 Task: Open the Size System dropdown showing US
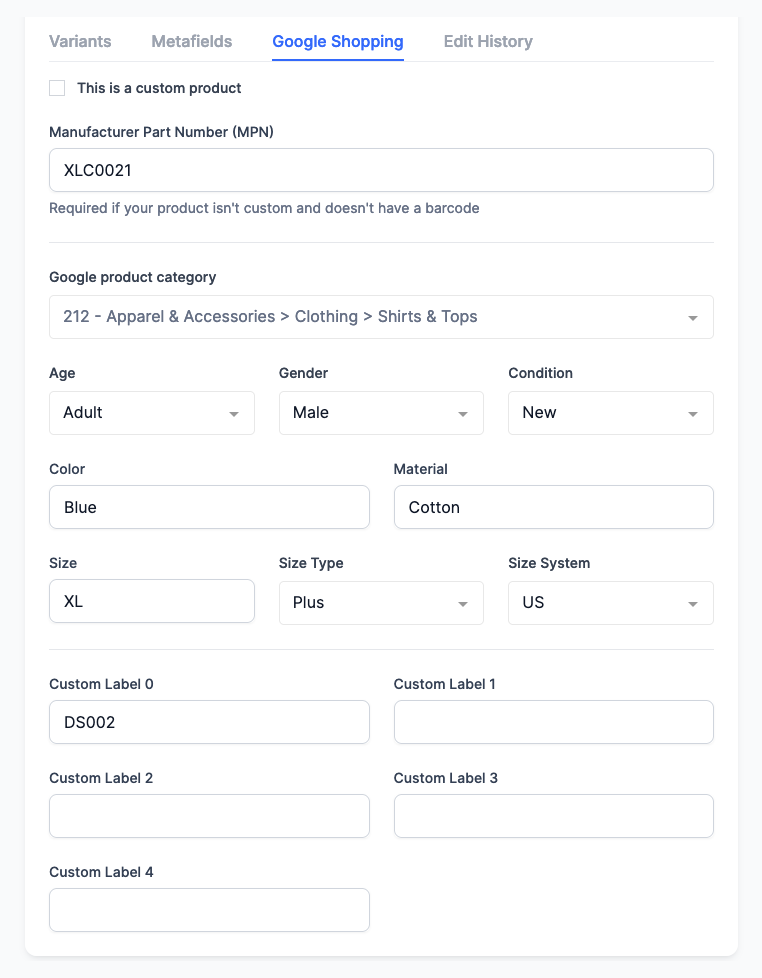pos(610,603)
